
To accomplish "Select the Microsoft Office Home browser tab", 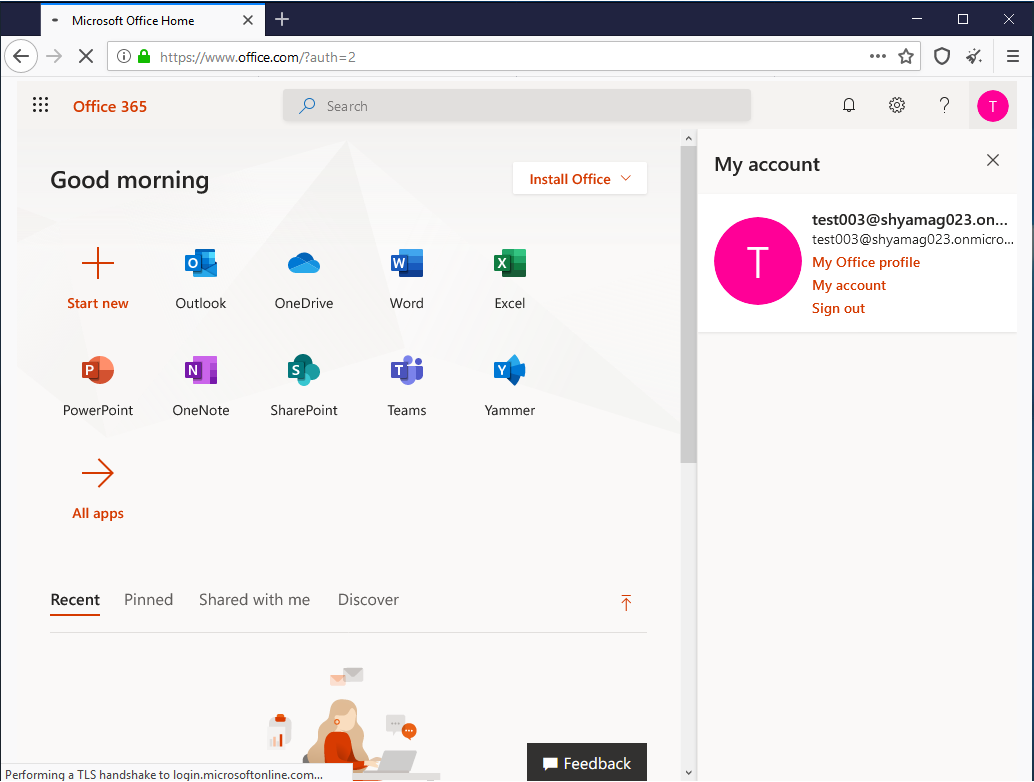I will [x=153, y=20].
